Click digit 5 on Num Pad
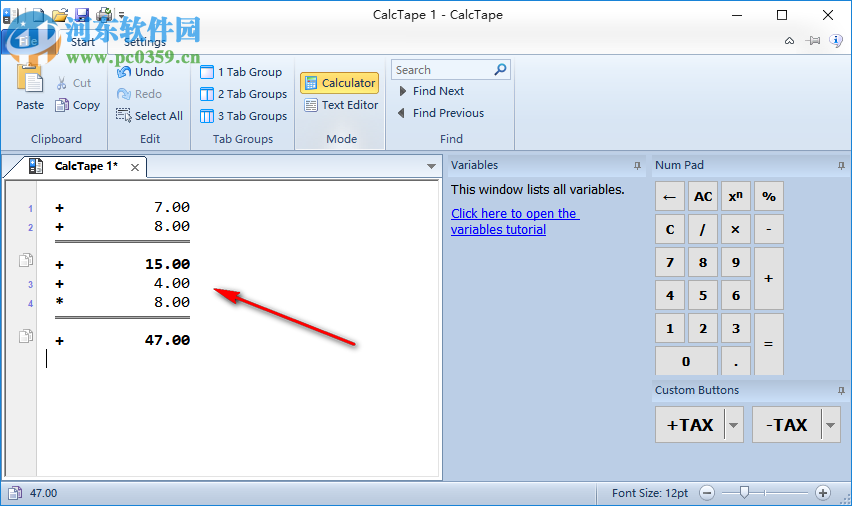This screenshot has height=506, width=852. click(x=703, y=295)
